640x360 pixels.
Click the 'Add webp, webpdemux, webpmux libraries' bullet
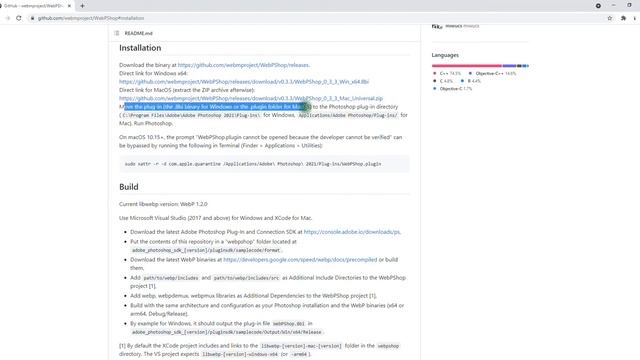tap(253, 296)
